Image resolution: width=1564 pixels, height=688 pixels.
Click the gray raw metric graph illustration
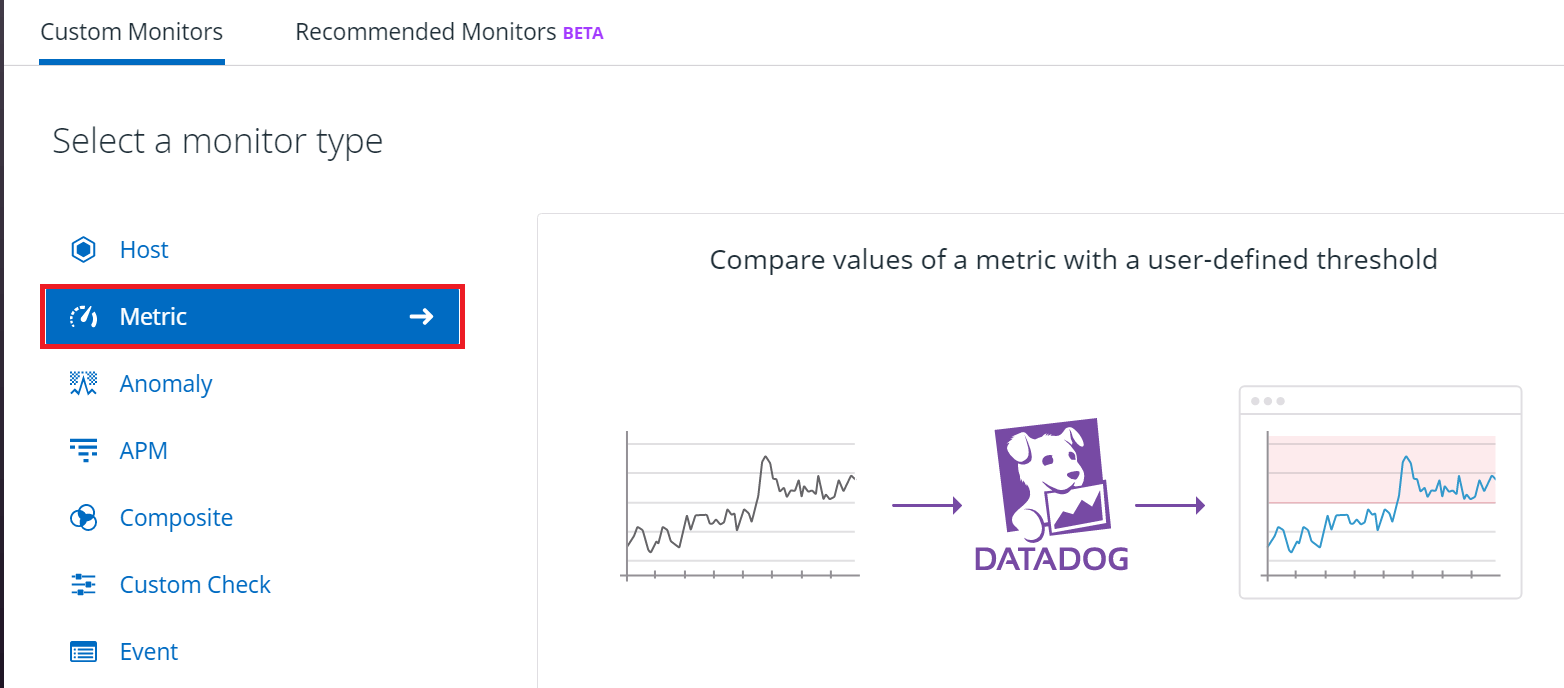740,506
